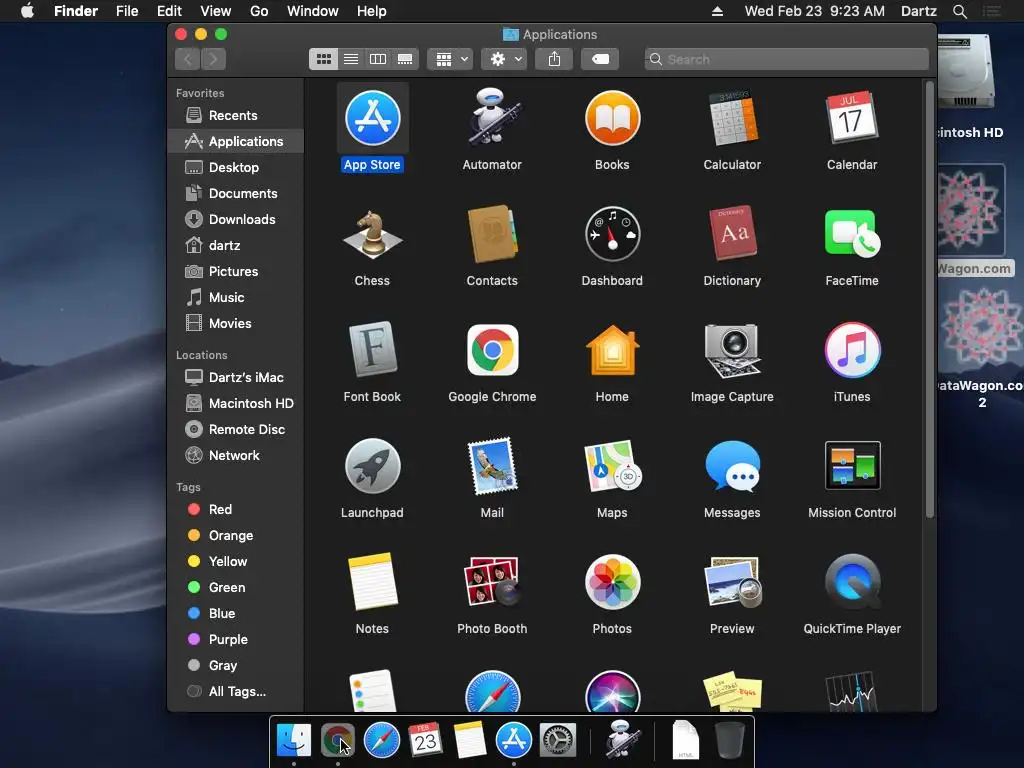This screenshot has width=1024, height=768.
Task: Filter by the Red tag
Action: click(x=236, y=509)
